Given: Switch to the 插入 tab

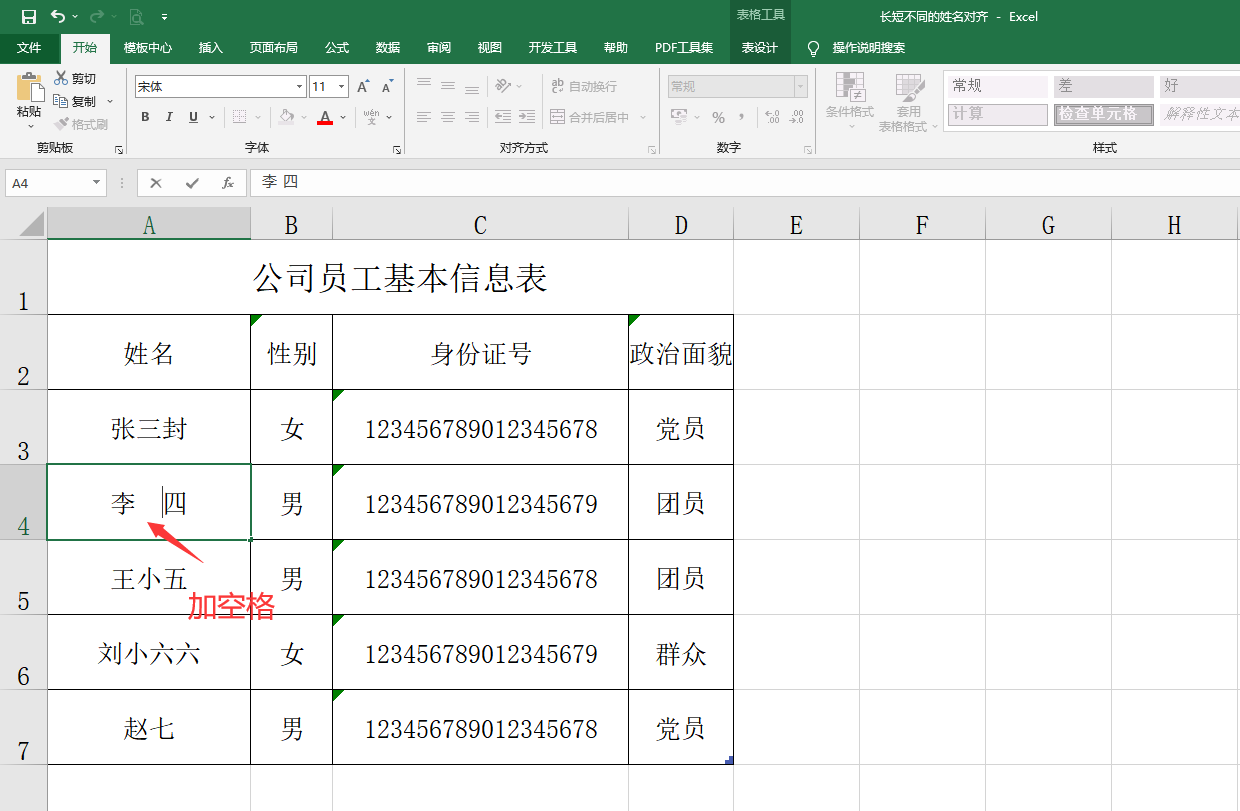Looking at the screenshot, I should [x=211, y=48].
